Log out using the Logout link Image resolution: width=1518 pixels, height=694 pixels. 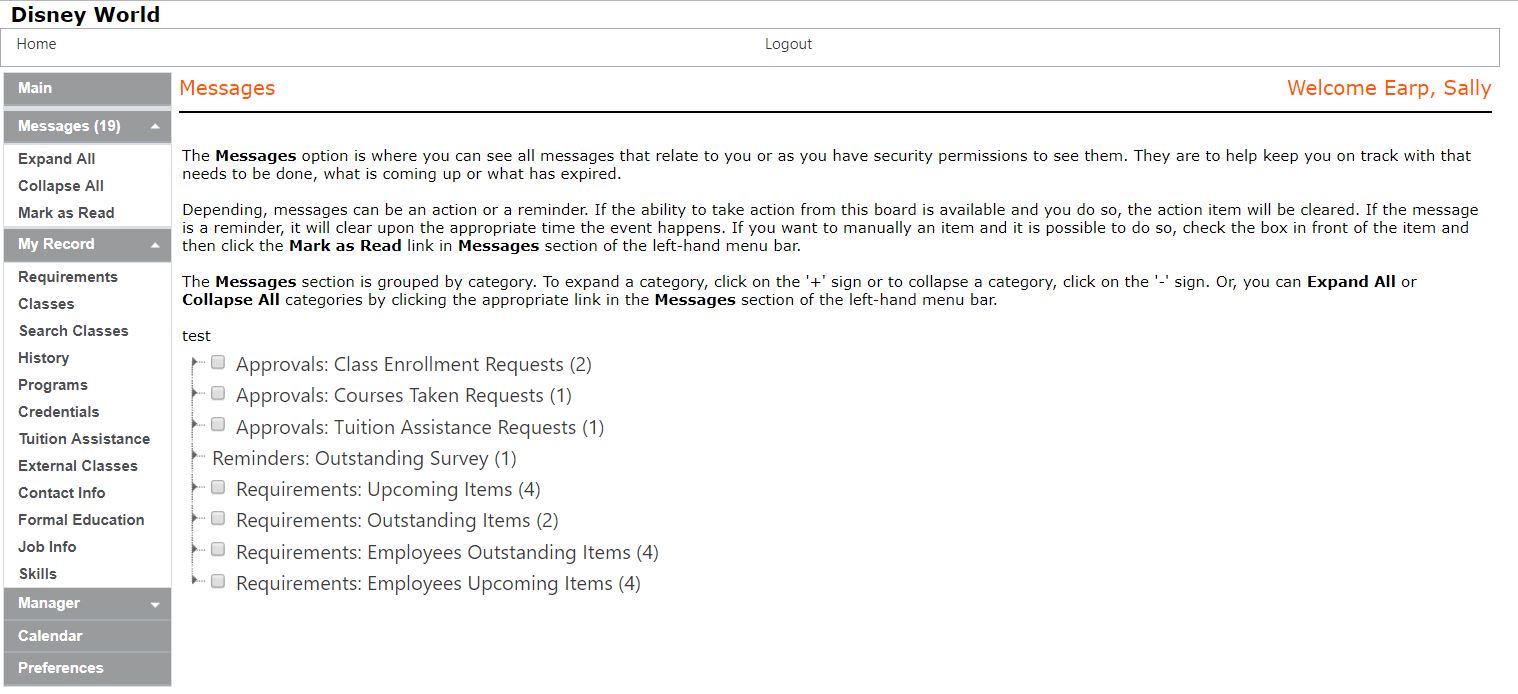pos(788,44)
